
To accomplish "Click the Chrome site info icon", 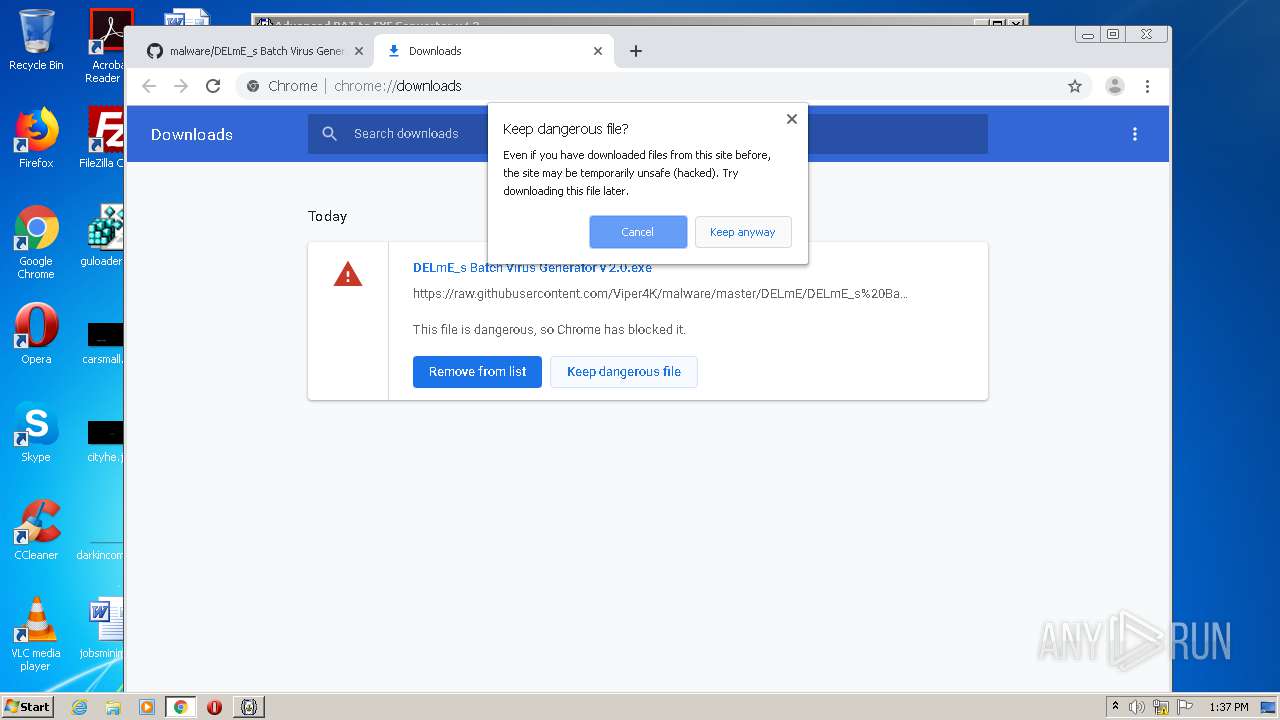I will pos(253,86).
